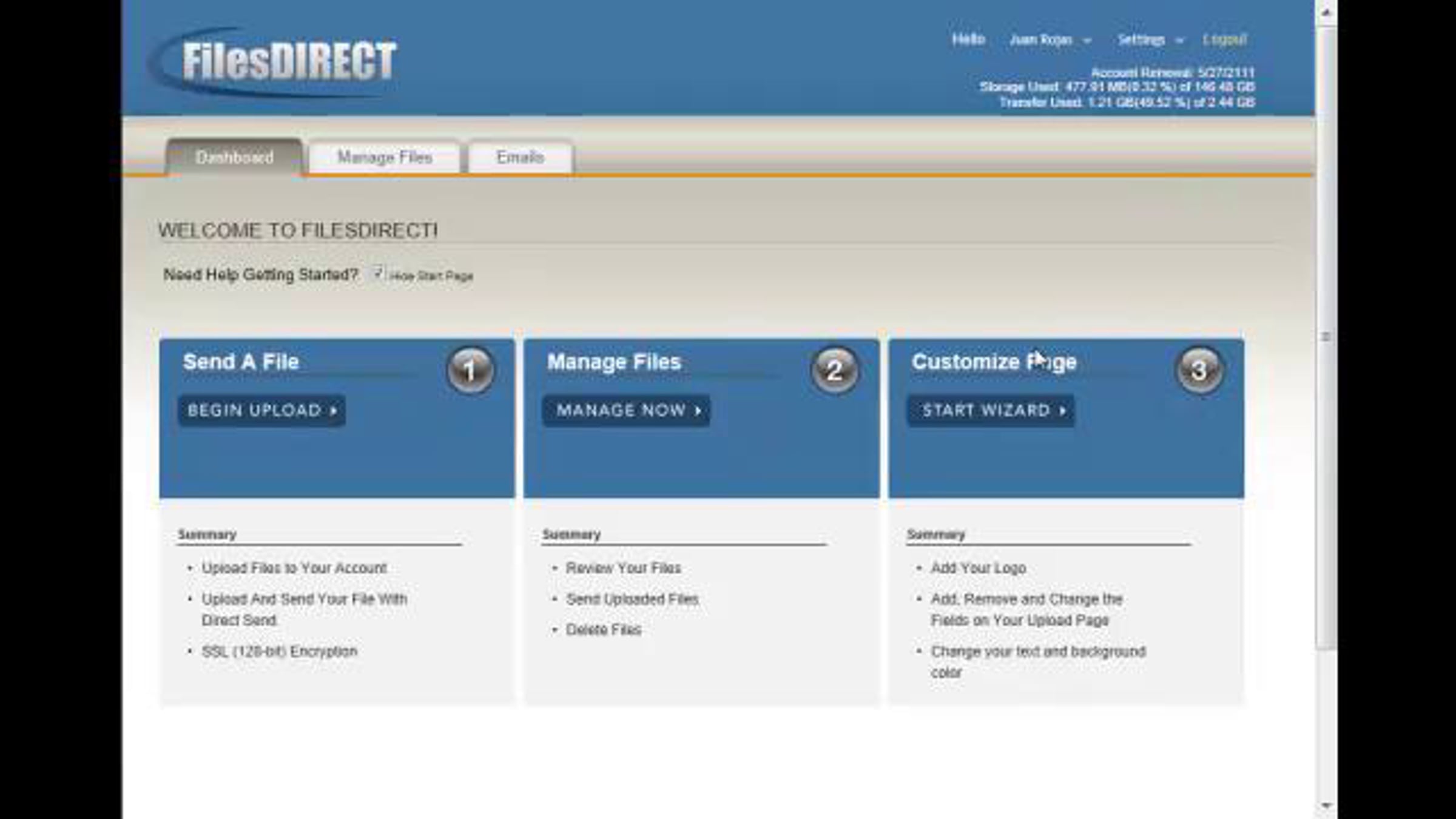Image resolution: width=1456 pixels, height=819 pixels.
Task: Click the Logout link
Action: (x=1224, y=40)
